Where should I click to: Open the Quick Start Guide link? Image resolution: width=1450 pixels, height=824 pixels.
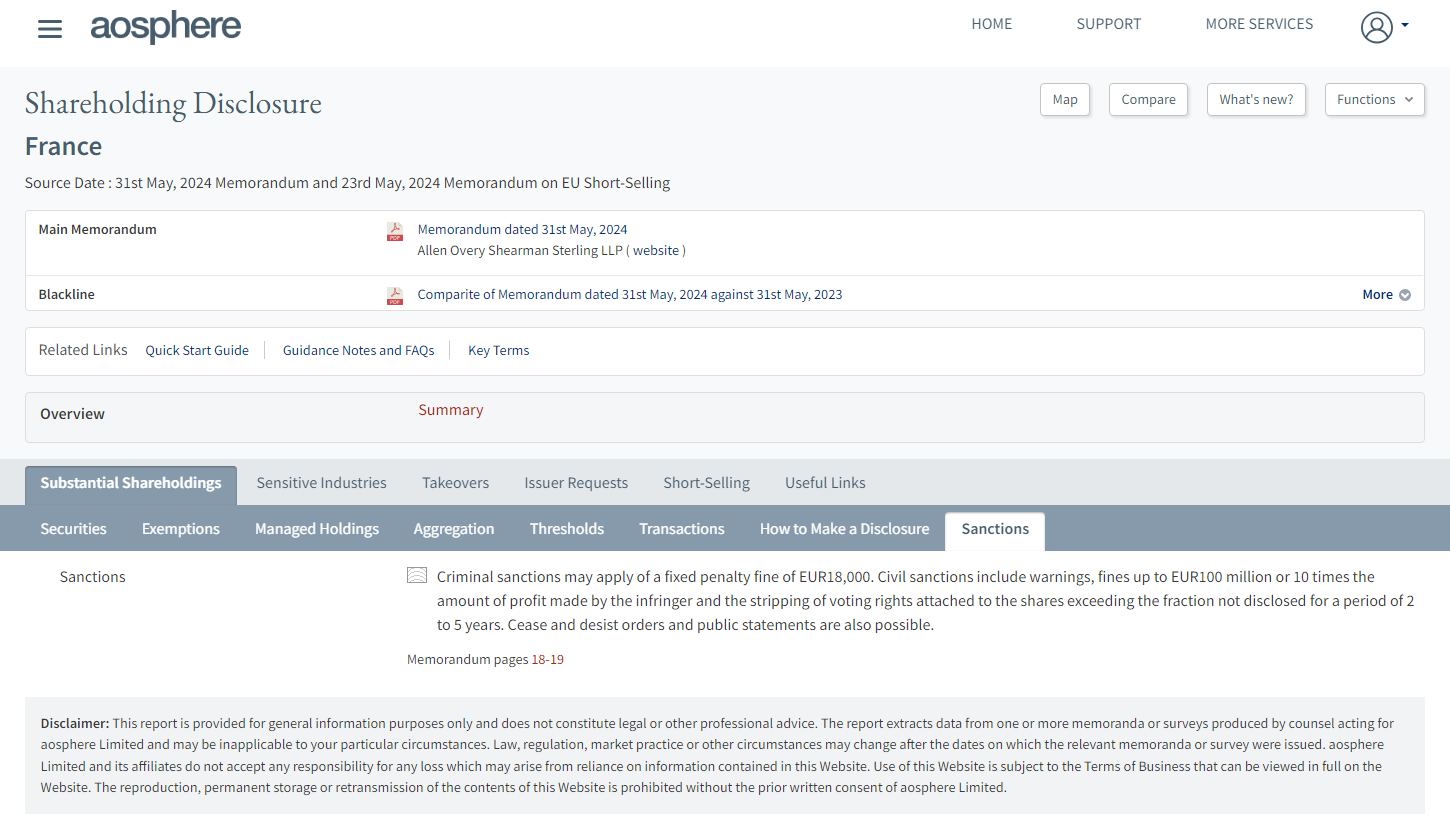click(197, 350)
